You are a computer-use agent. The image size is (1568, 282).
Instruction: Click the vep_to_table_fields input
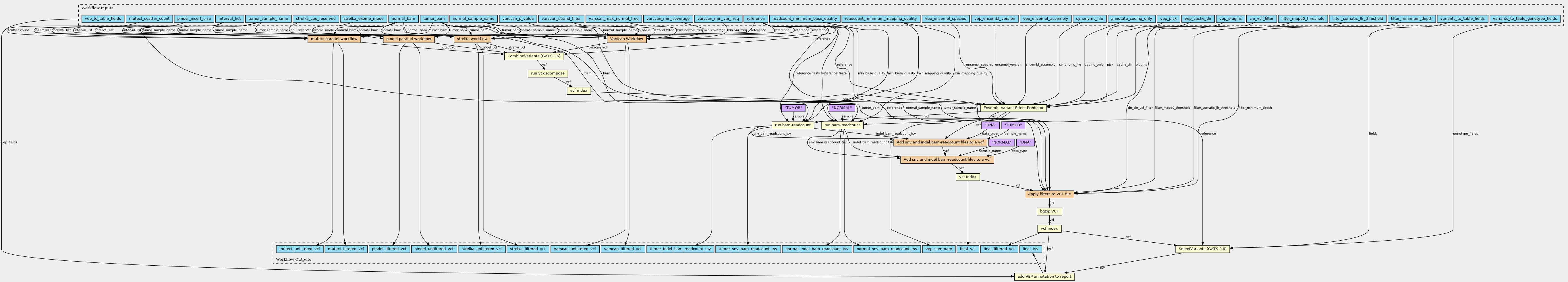103,19
